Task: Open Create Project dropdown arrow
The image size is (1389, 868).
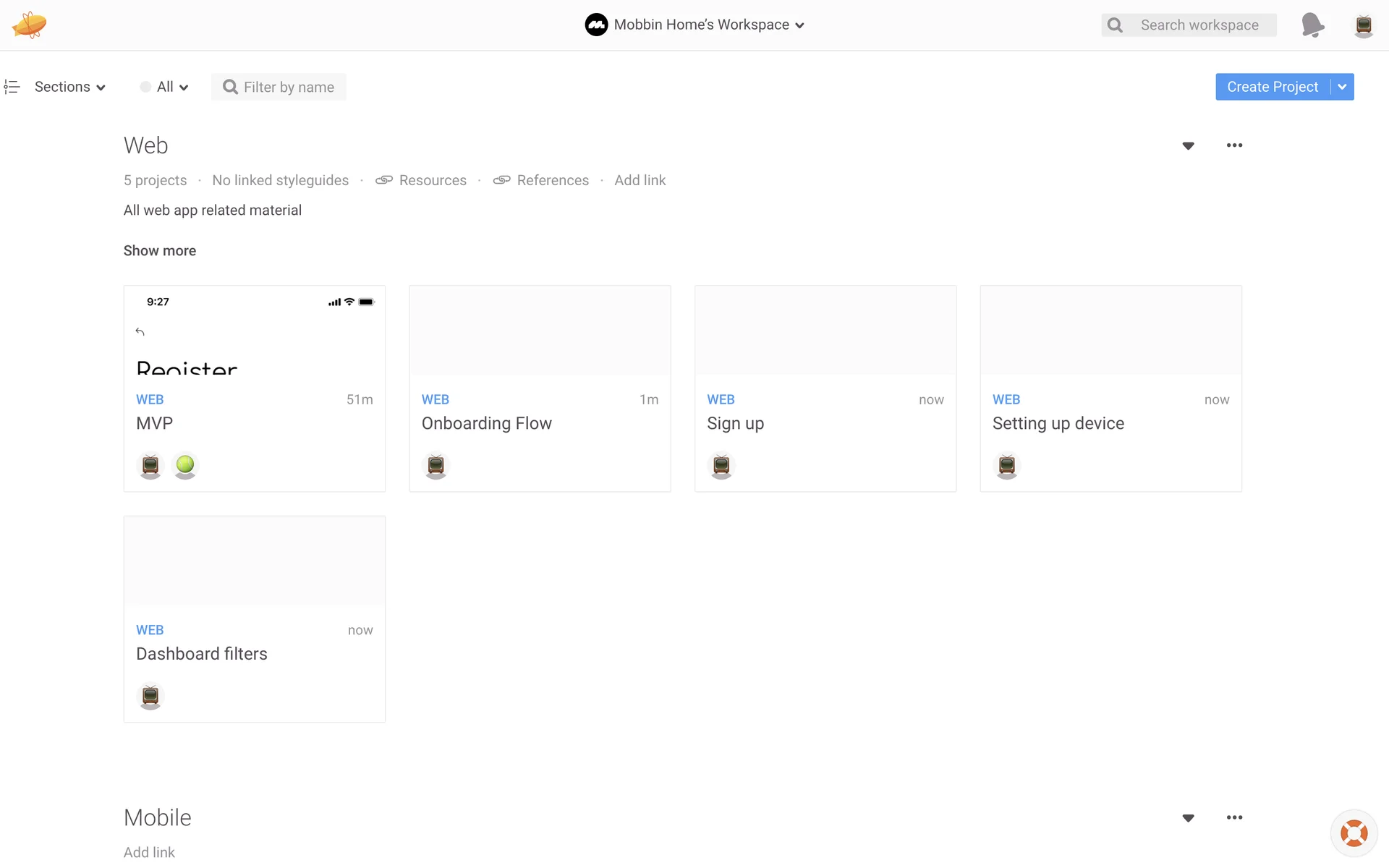Action: 1343,87
